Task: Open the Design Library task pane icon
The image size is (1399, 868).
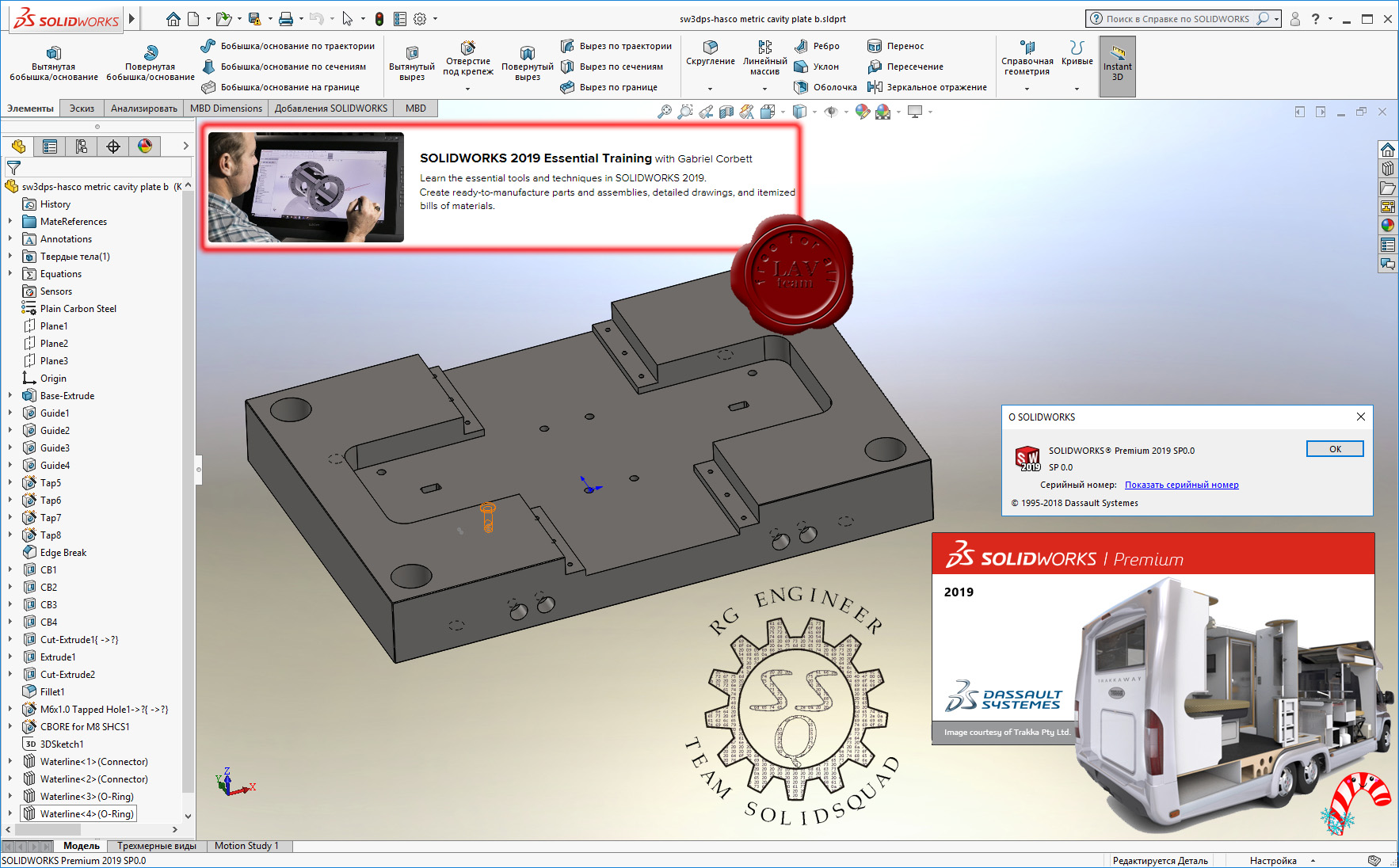Action: pyautogui.click(x=1388, y=169)
